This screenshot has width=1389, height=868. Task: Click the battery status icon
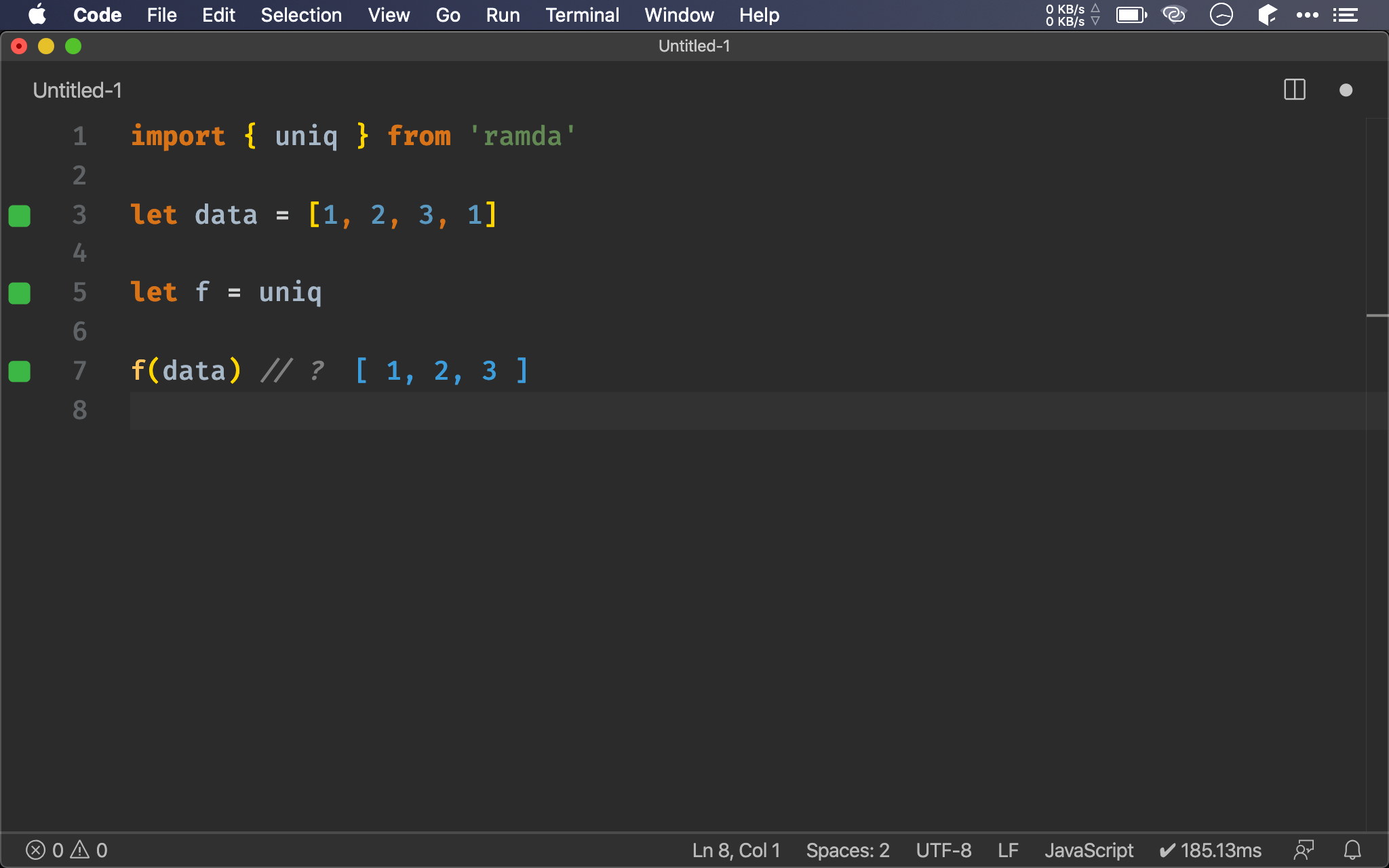1131,15
